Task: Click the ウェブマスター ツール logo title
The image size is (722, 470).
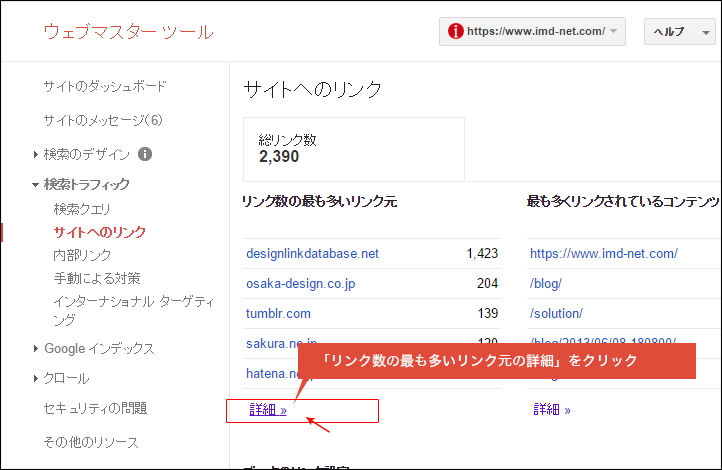Action: 128,32
